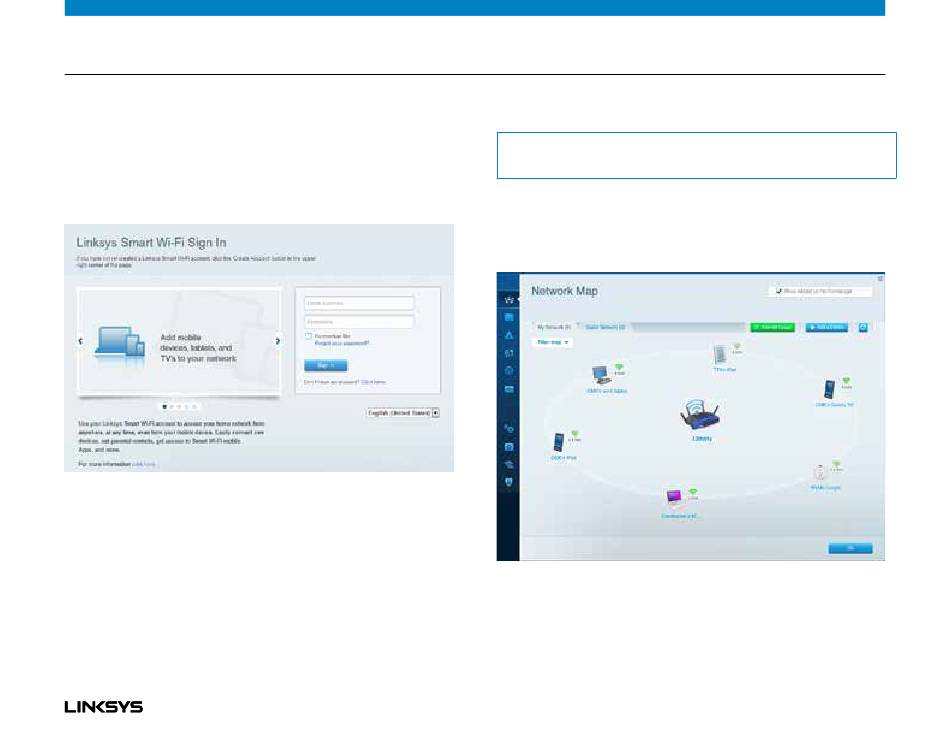
Task: Tick the Remember Me checkbox
Action: coord(308,336)
